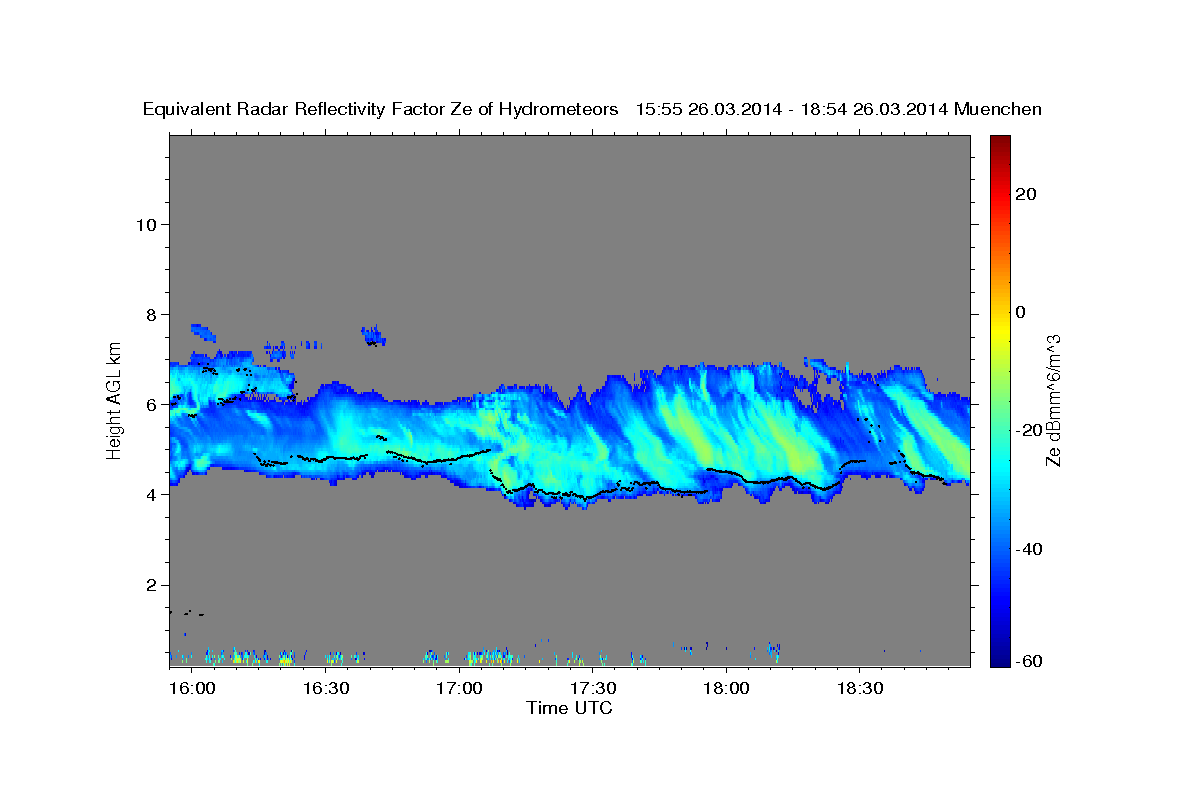
Task: Click the height tick label 6
Action: pyautogui.click(x=150, y=404)
